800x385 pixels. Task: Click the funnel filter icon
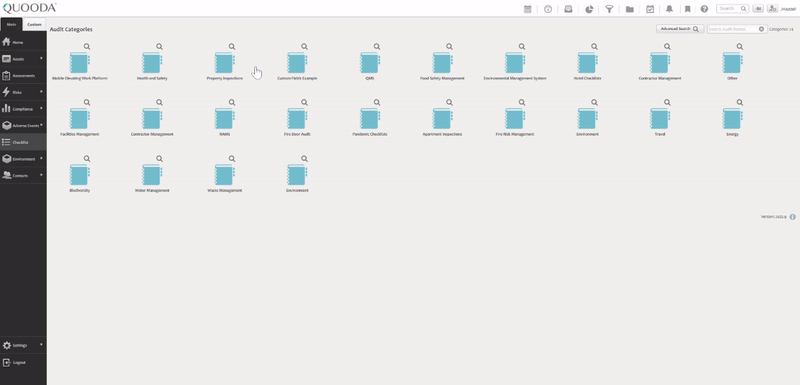pyautogui.click(x=609, y=9)
